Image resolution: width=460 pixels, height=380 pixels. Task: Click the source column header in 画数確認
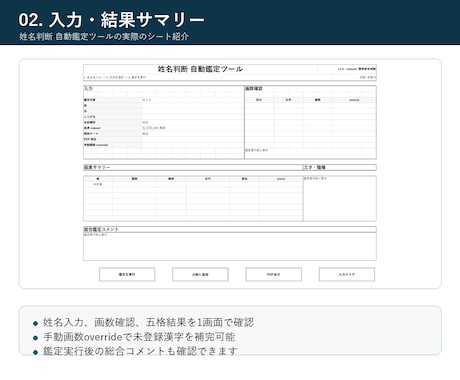354,100
